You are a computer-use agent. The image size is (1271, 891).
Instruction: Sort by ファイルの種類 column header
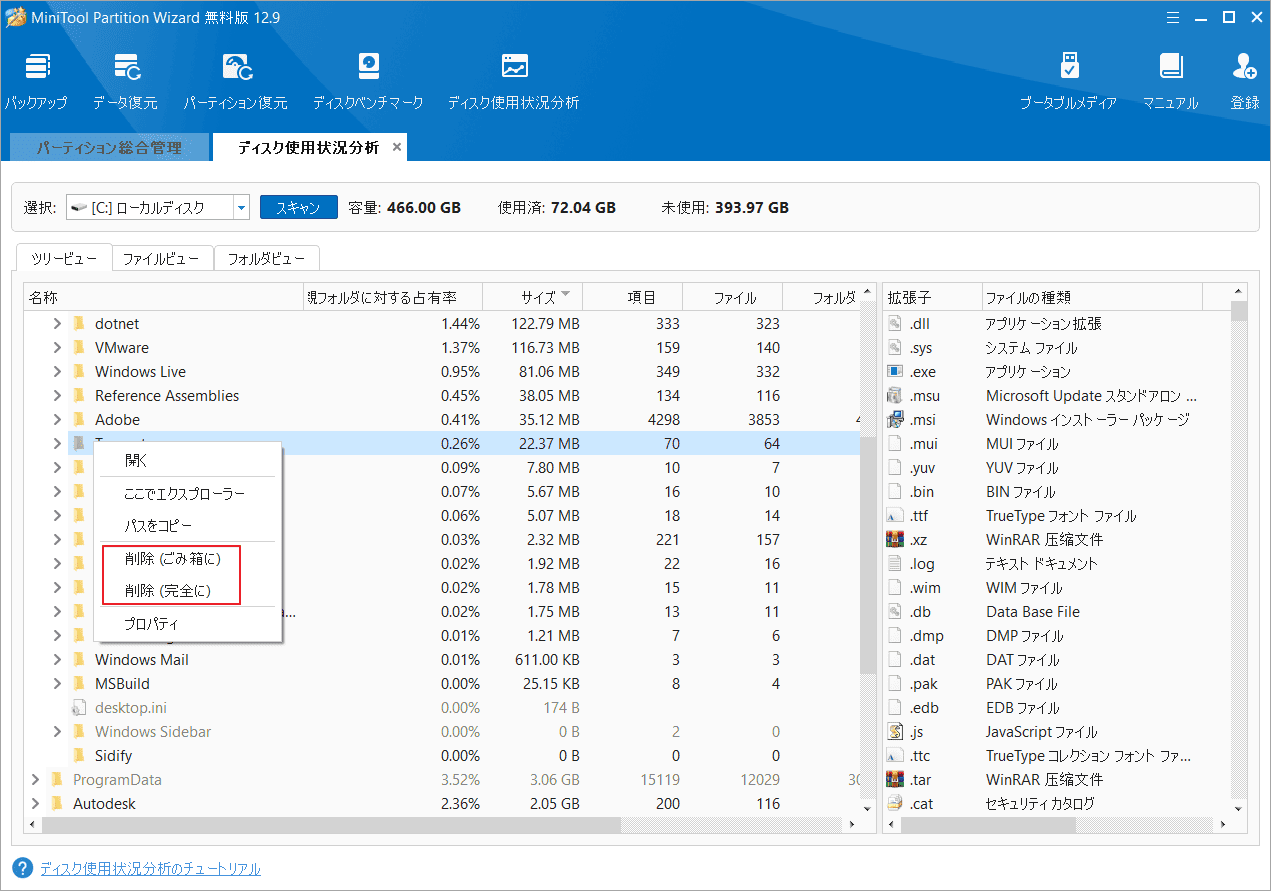tap(1092, 297)
